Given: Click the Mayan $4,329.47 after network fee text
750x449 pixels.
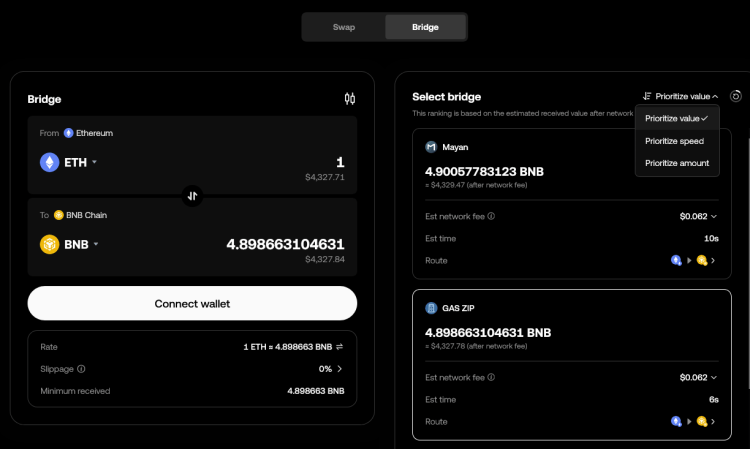Looking at the screenshot, I should click(476, 185).
